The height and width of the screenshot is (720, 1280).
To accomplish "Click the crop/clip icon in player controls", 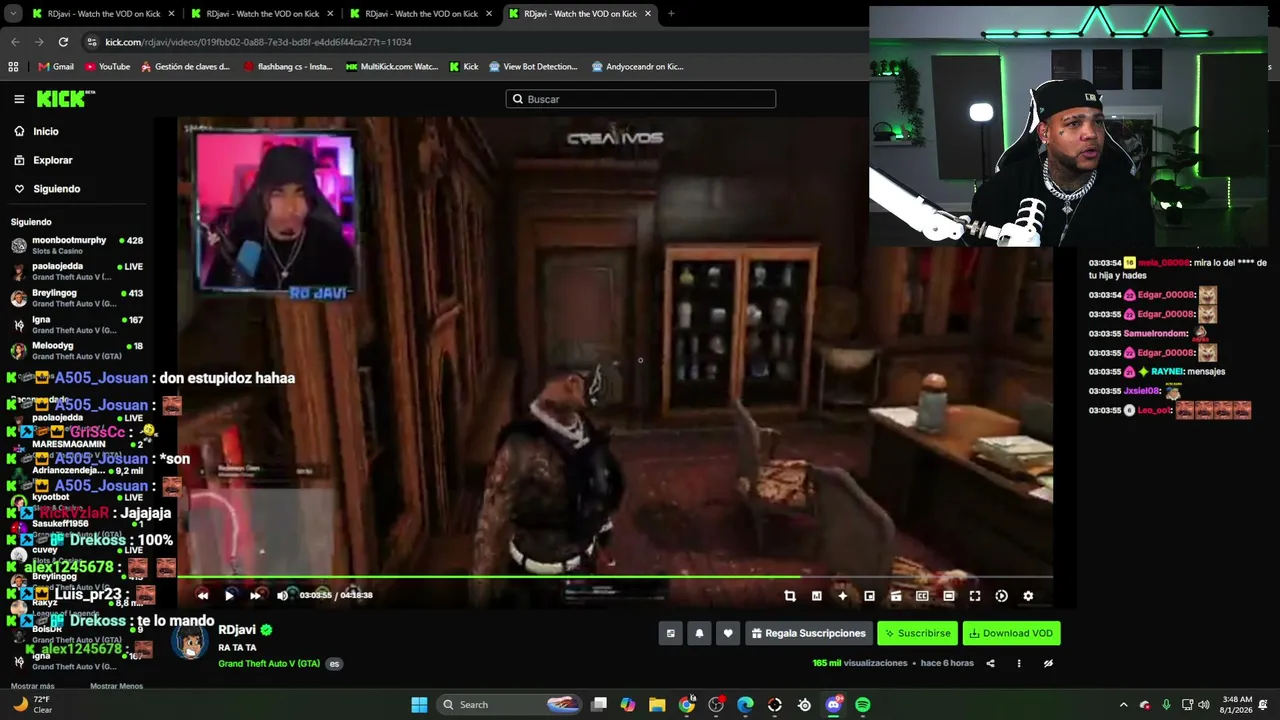I will pyautogui.click(x=790, y=596).
